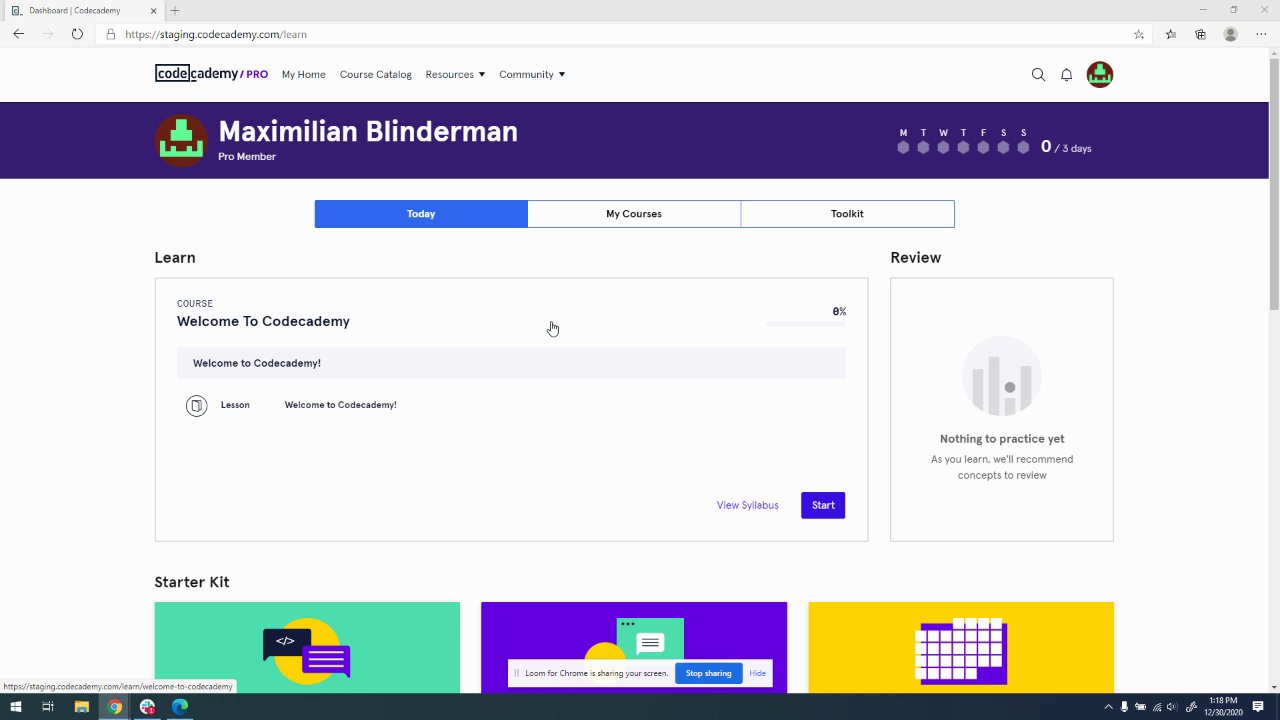Click the Lesson book icon

[x=196, y=405]
